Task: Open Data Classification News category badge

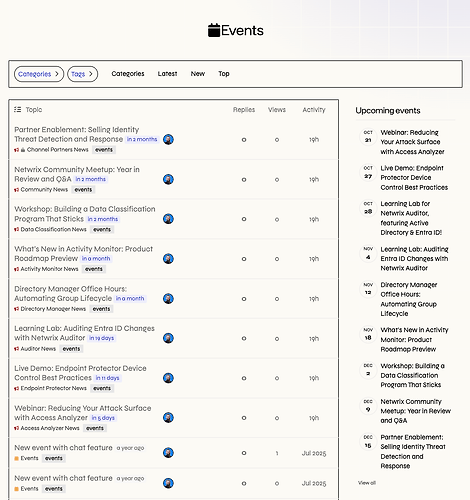Action: point(50,229)
